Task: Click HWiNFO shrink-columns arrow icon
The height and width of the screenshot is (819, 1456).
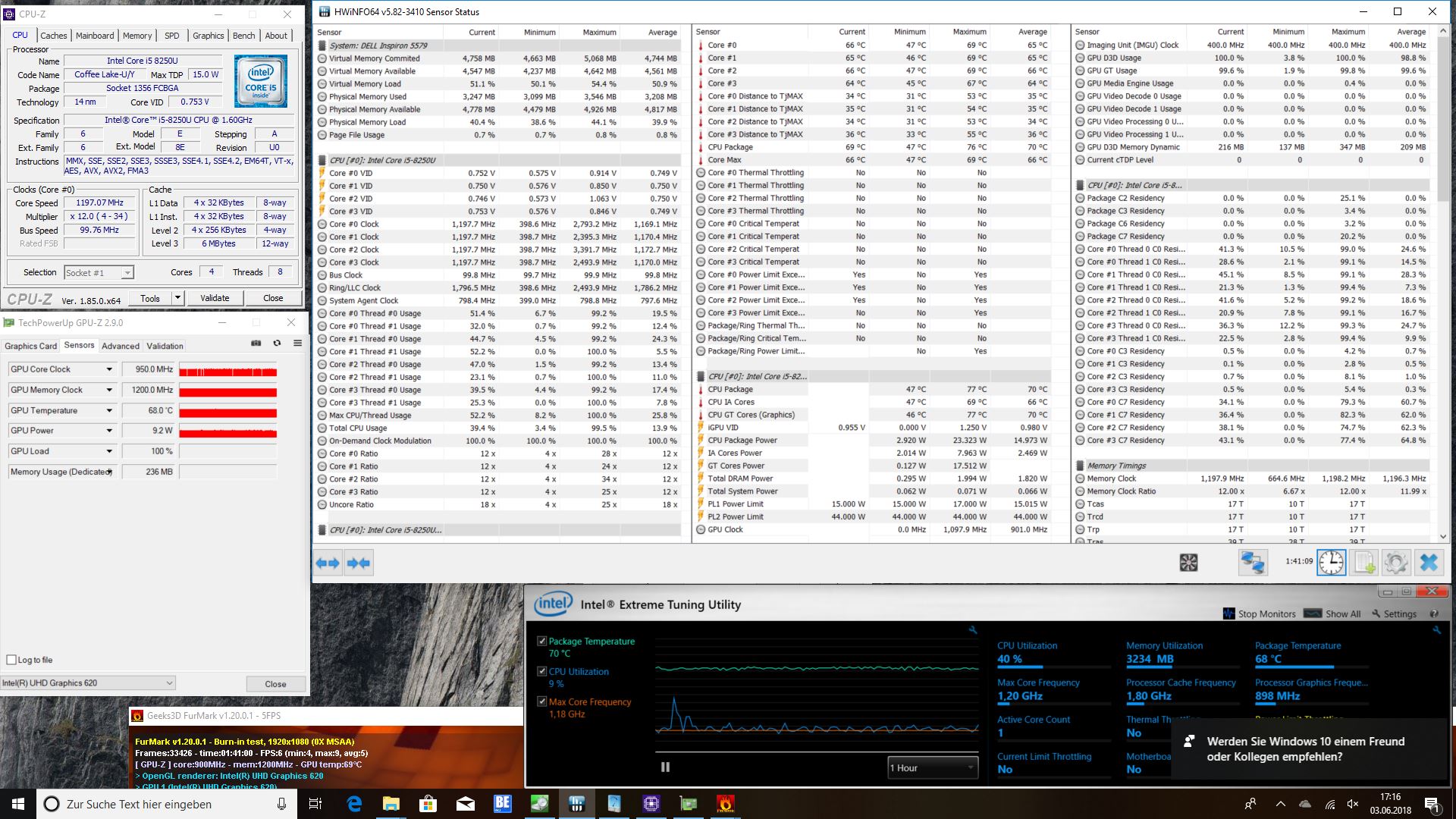Action: (358, 563)
